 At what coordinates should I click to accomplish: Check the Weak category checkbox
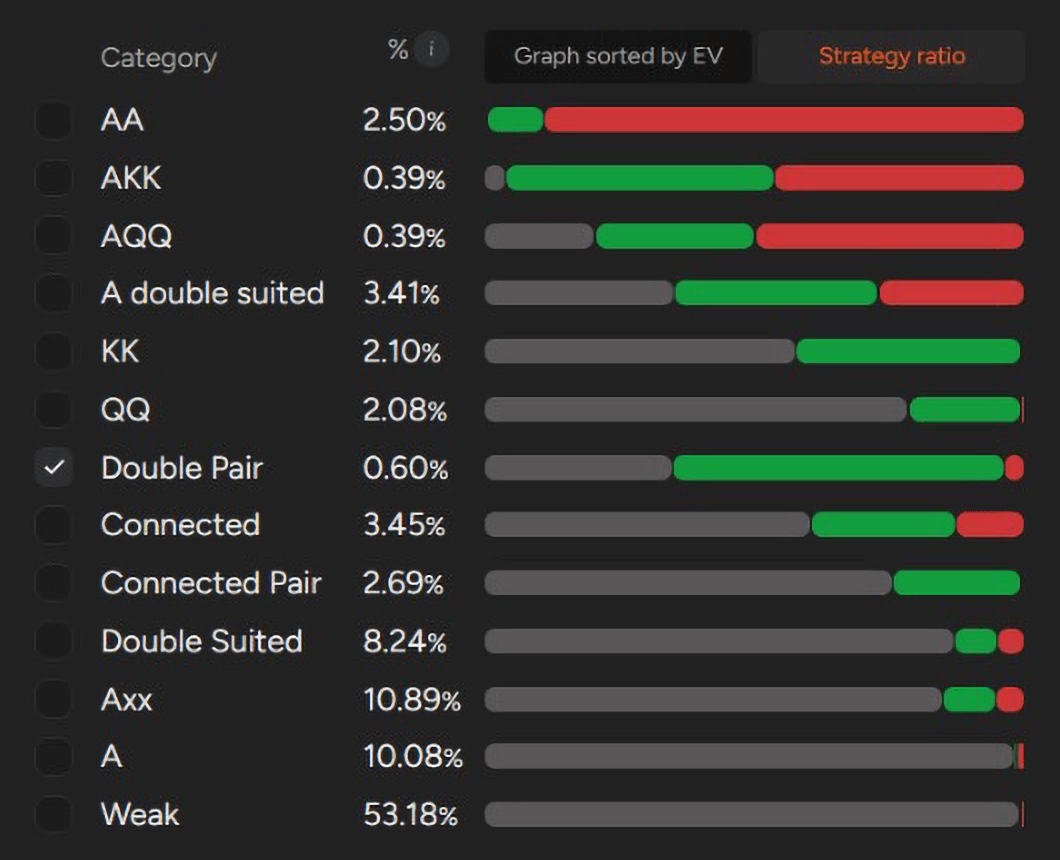53,814
